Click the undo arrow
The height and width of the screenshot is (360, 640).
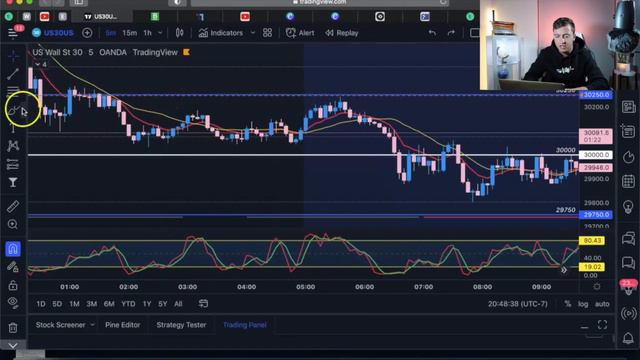click(432, 33)
